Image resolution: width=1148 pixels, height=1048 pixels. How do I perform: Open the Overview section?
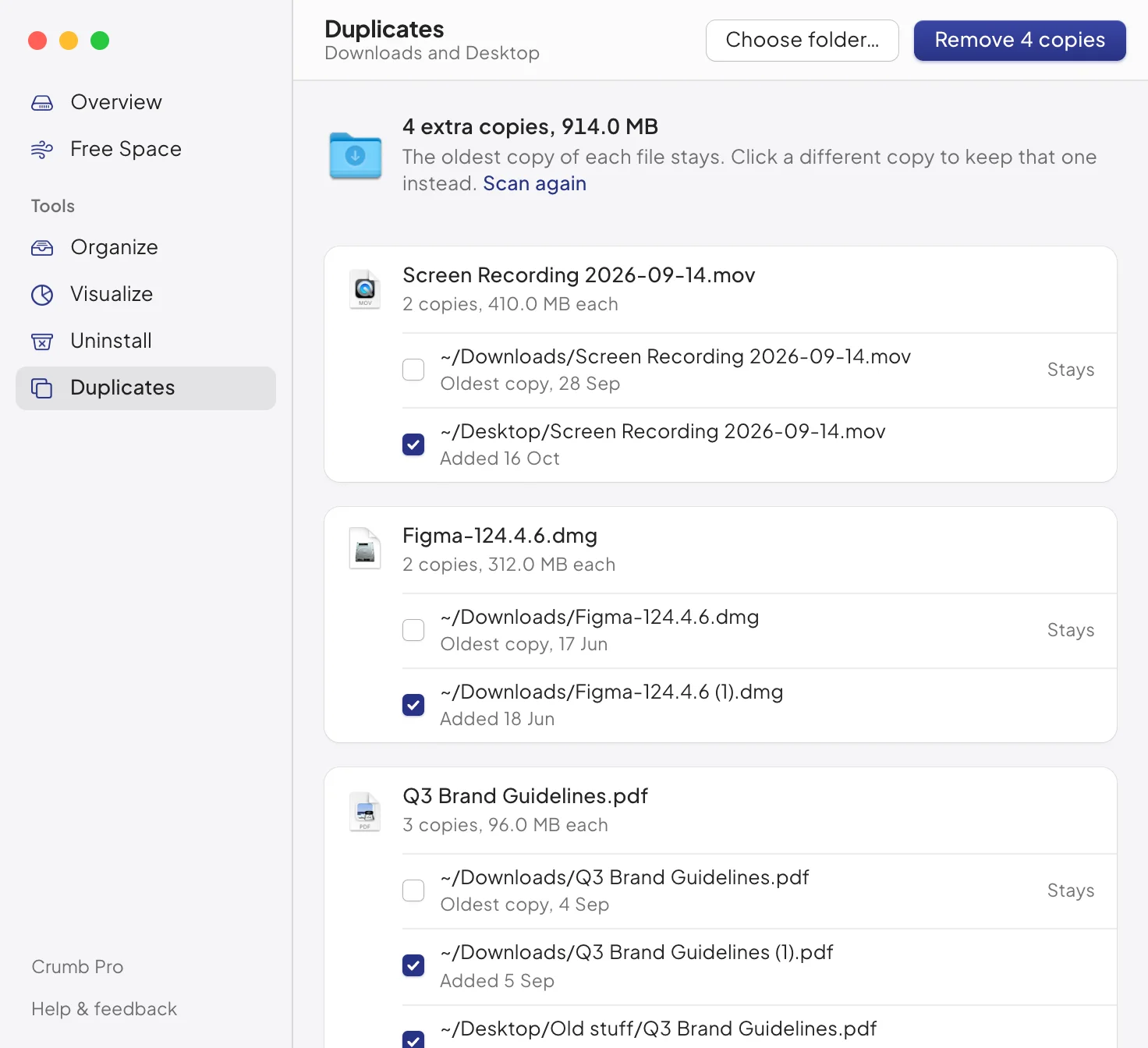[x=146, y=102]
